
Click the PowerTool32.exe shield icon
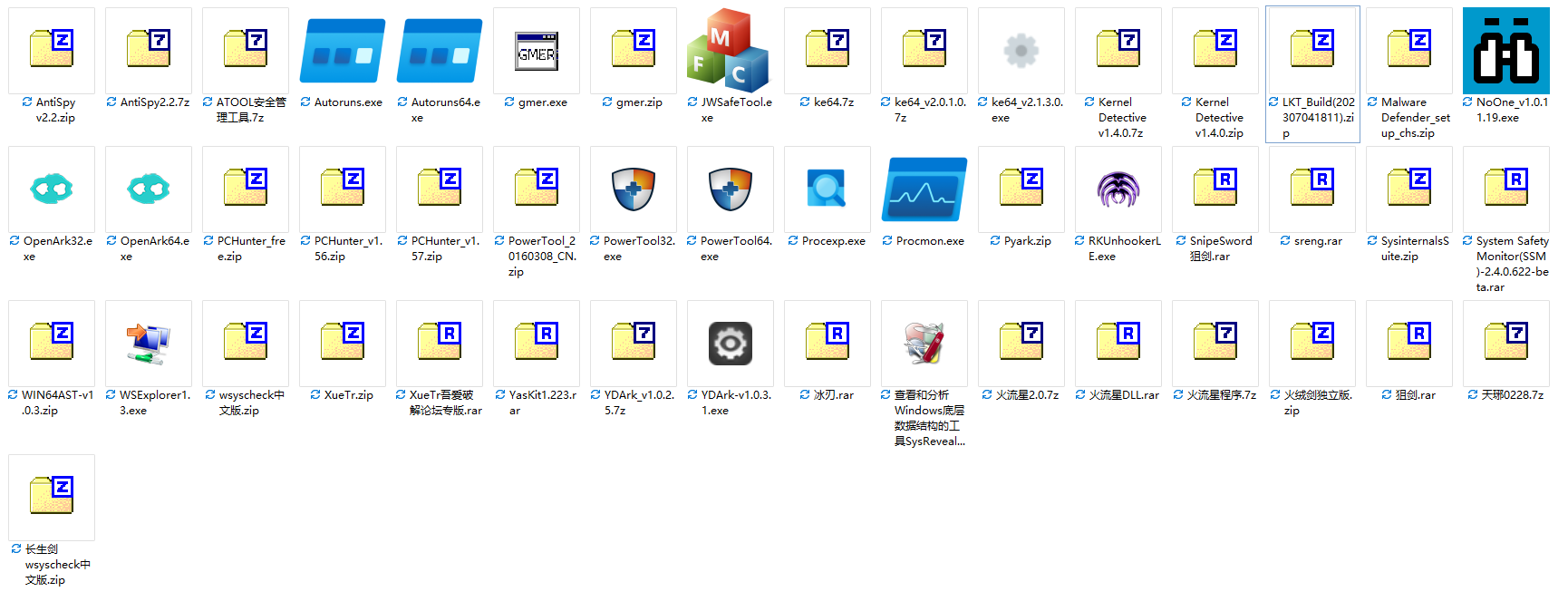pos(634,189)
